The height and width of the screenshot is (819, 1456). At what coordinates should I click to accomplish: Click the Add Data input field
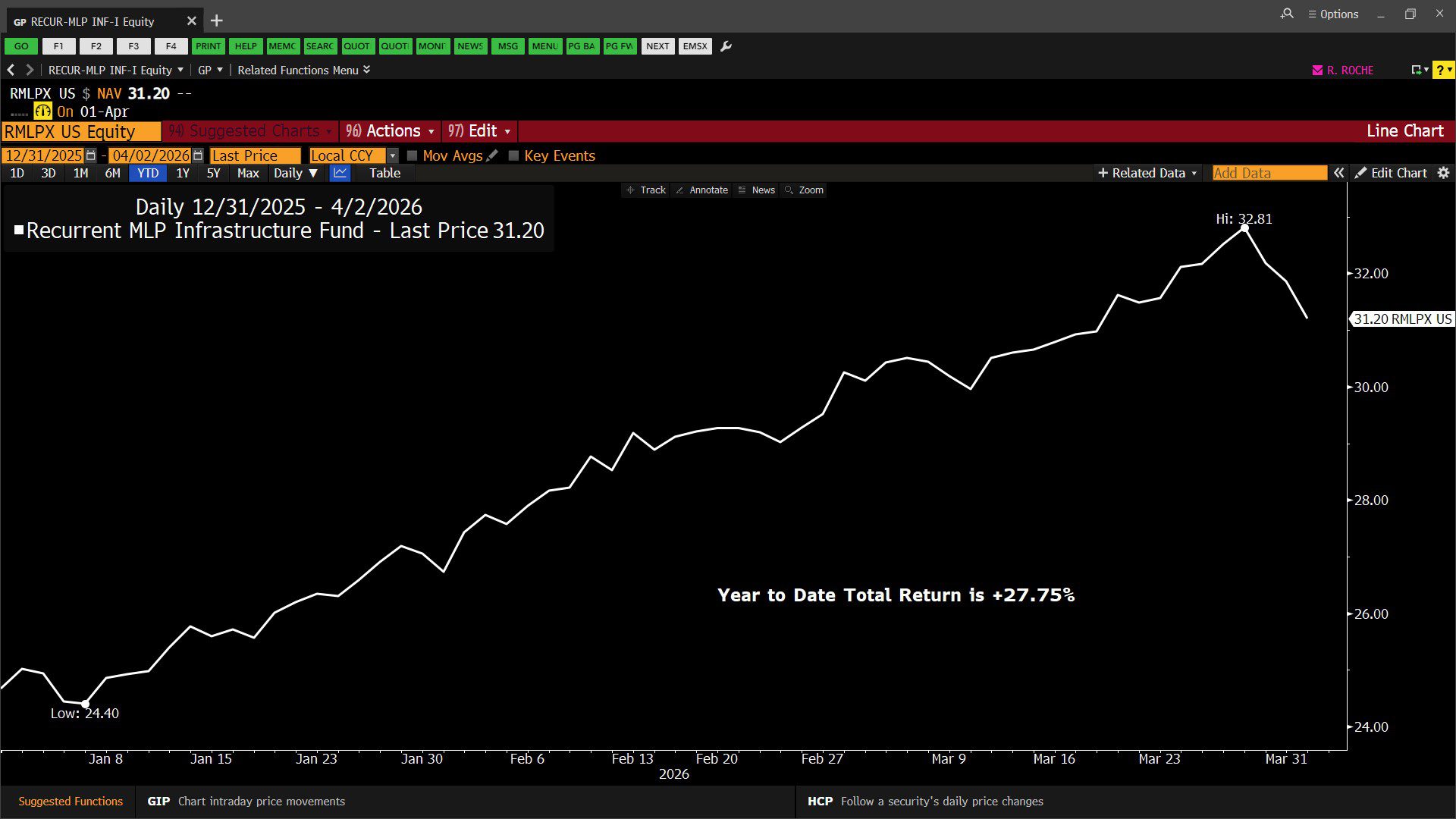click(x=1269, y=173)
